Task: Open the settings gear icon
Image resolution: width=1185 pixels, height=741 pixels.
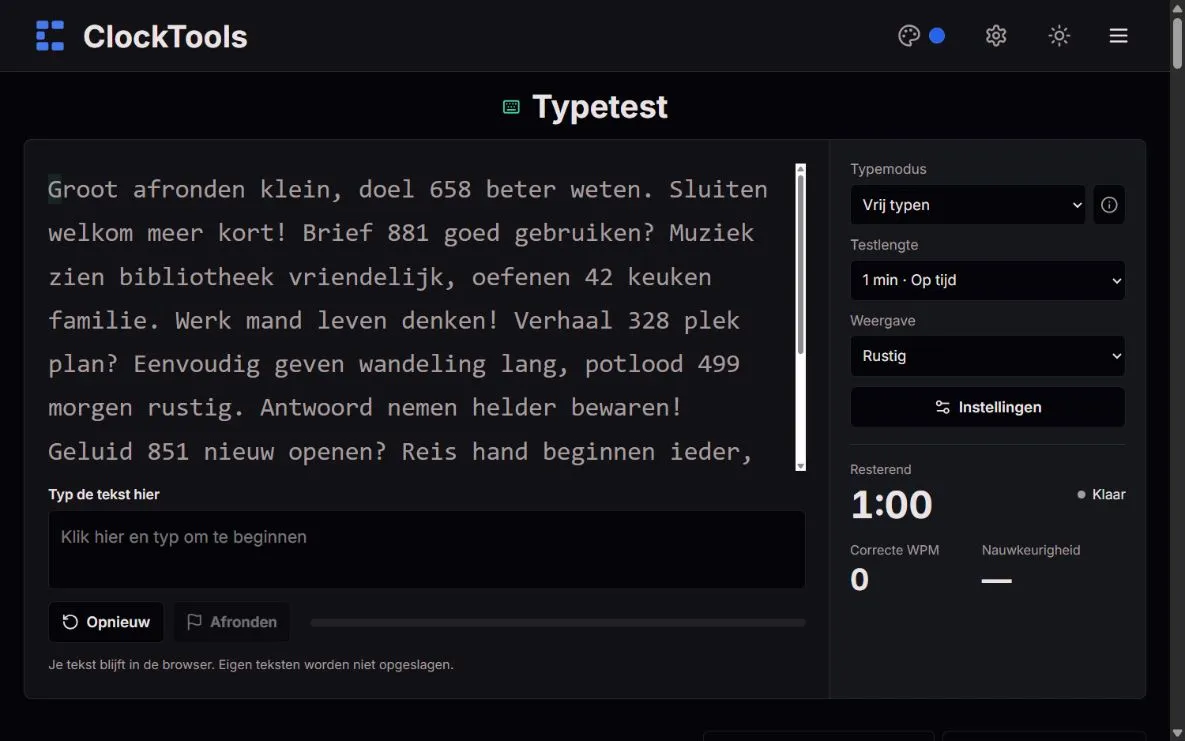Action: pos(995,36)
